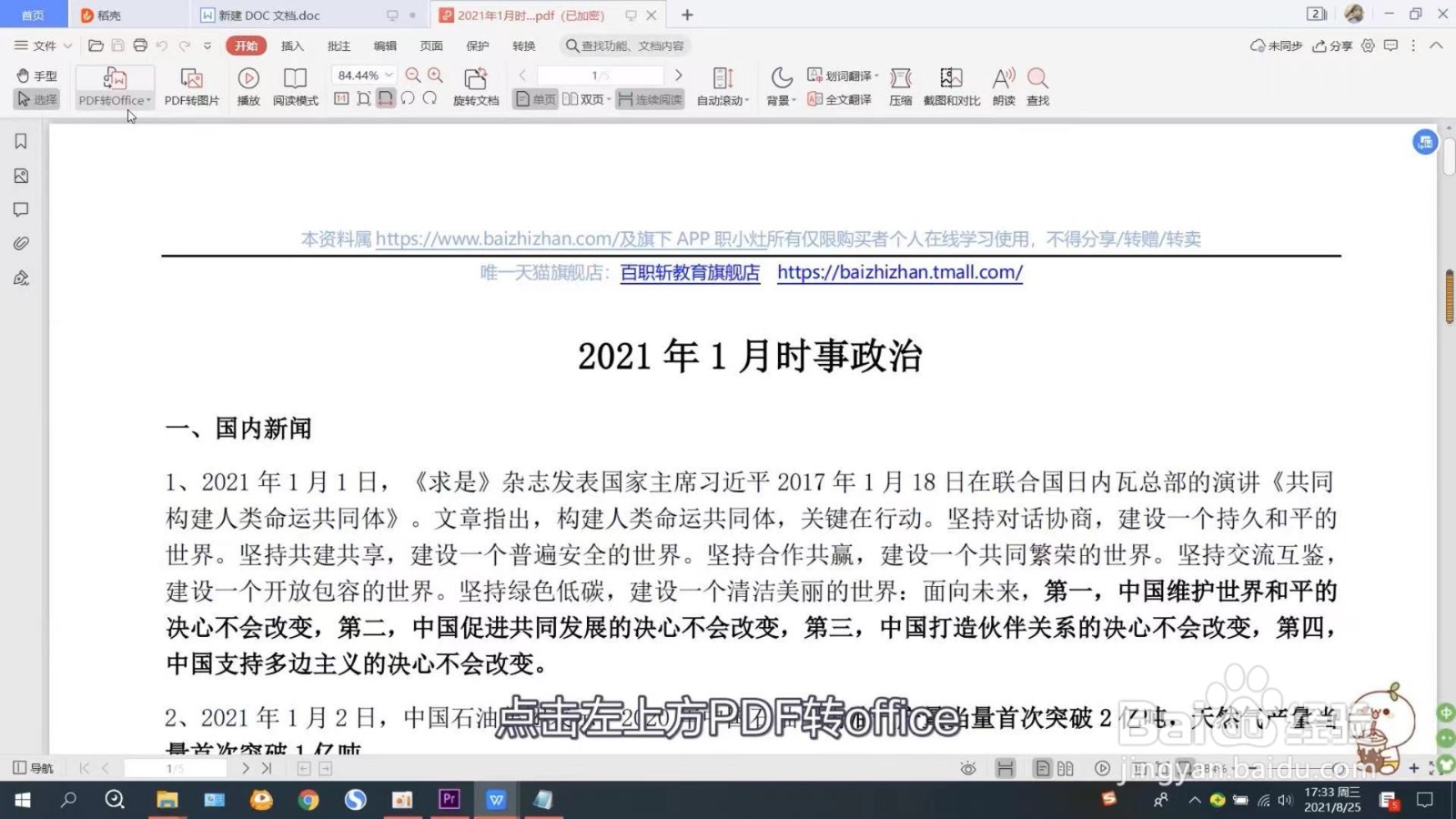This screenshot has width=1456, height=819.
Task: Open the 自动滚动 auto-scroll option
Action: pyautogui.click(x=723, y=87)
